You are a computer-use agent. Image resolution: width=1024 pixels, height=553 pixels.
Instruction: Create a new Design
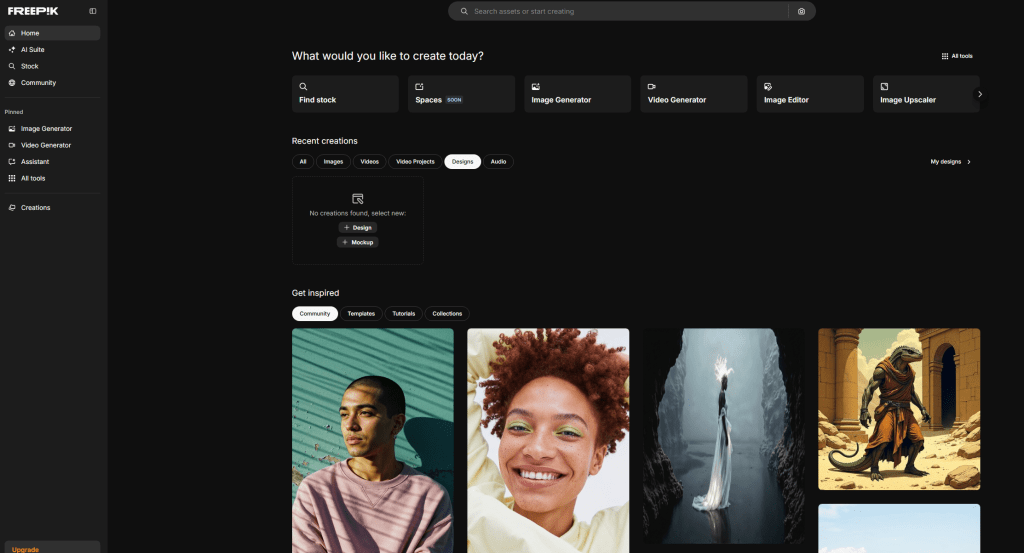pyautogui.click(x=357, y=228)
